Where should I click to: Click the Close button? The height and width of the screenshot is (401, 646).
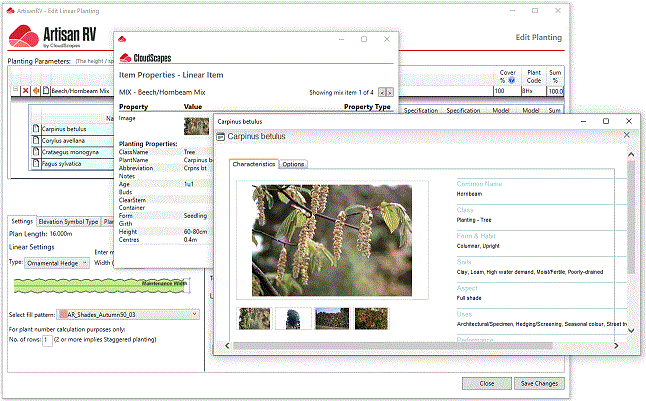click(486, 383)
